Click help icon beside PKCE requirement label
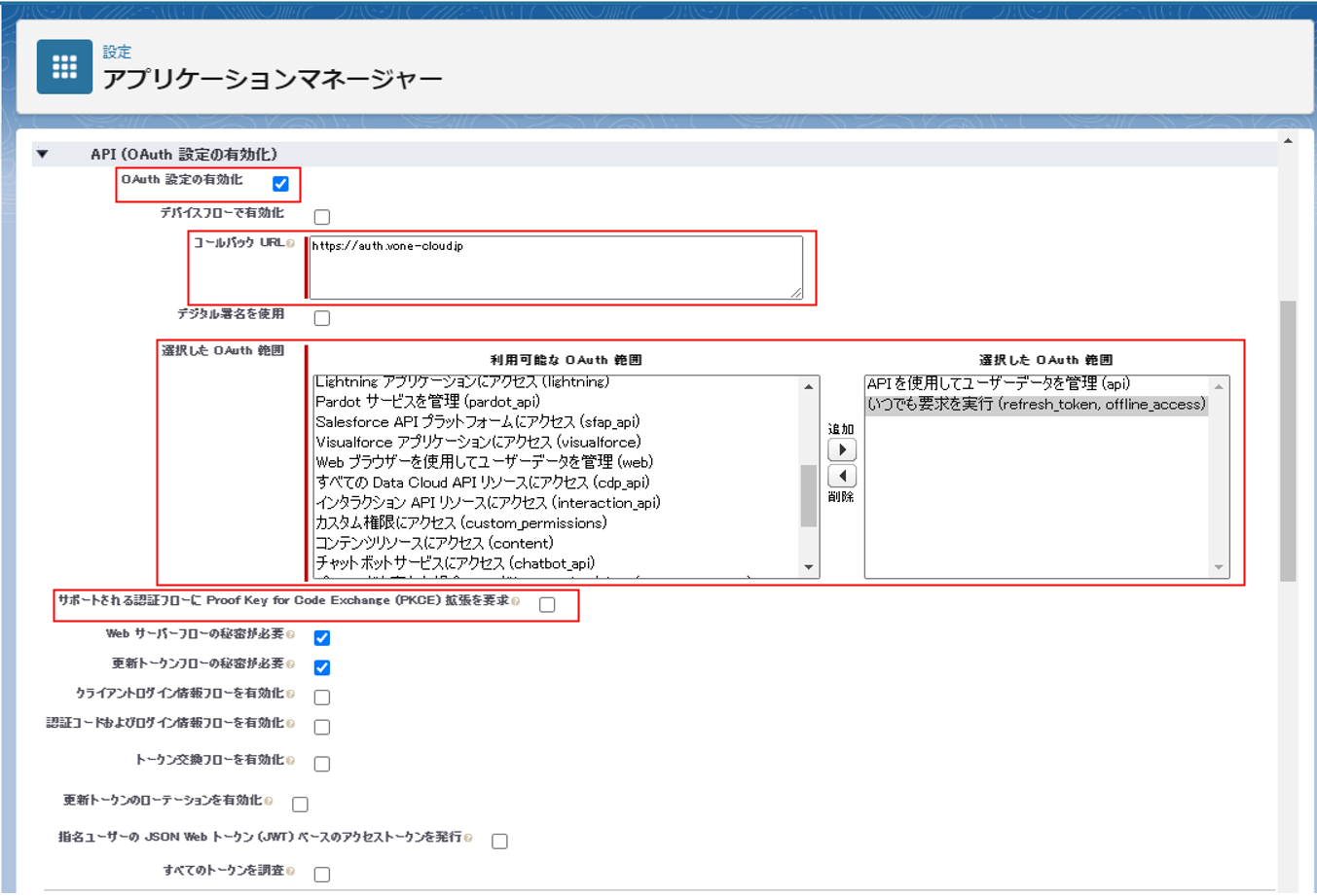Viewport: 1317px width, 896px height. click(x=516, y=601)
